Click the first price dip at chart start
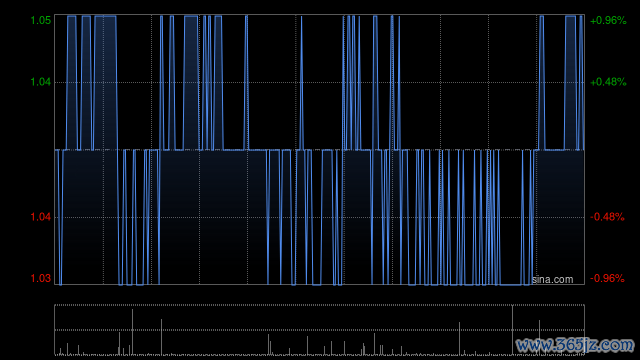 [x=60, y=217]
